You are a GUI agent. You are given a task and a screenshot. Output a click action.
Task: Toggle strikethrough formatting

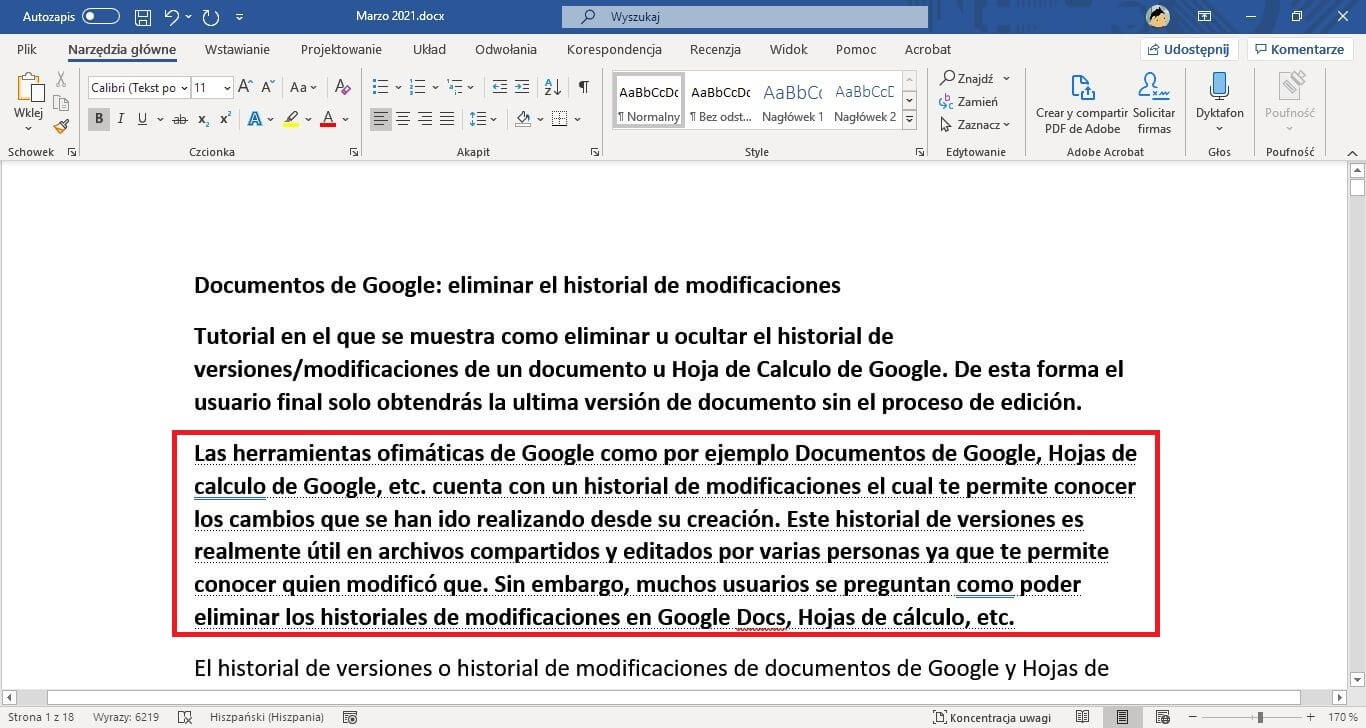click(180, 119)
